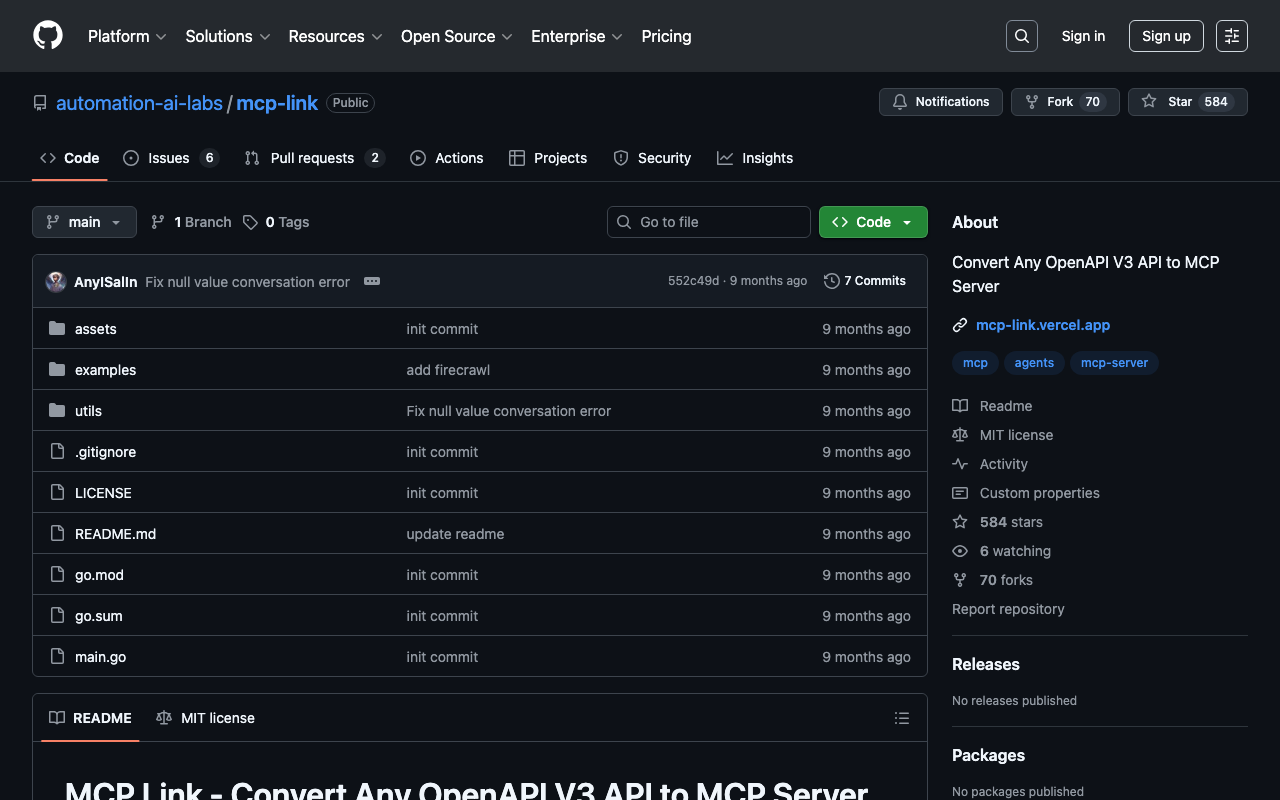The height and width of the screenshot is (800, 1280).
Task: Click the appearance settings icon in header
Action: pyautogui.click(x=1231, y=36)
